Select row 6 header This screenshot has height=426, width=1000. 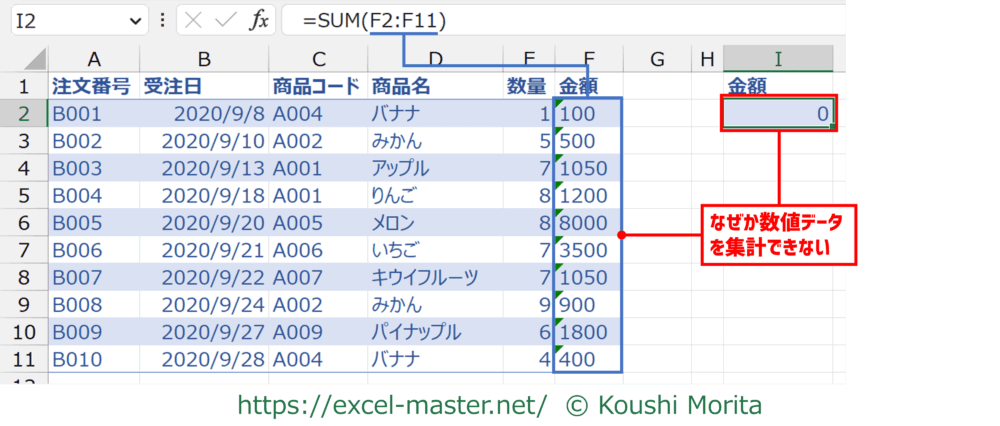coord(24,223)
